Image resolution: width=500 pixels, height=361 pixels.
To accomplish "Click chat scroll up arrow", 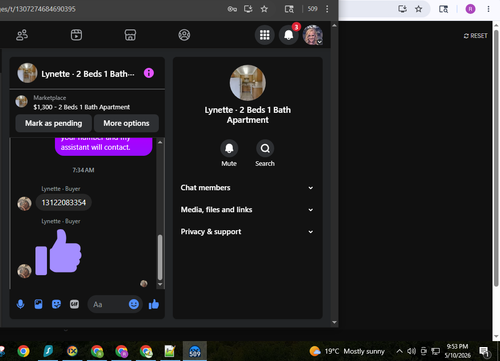I will click(x=160, y=142).
